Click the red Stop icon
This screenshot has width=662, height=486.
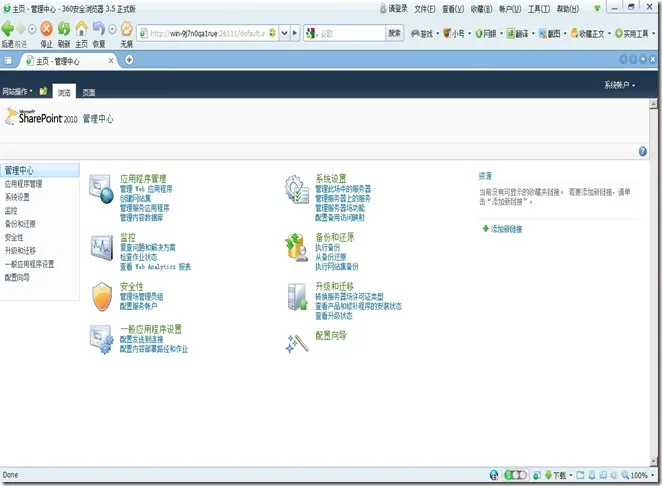46,29
